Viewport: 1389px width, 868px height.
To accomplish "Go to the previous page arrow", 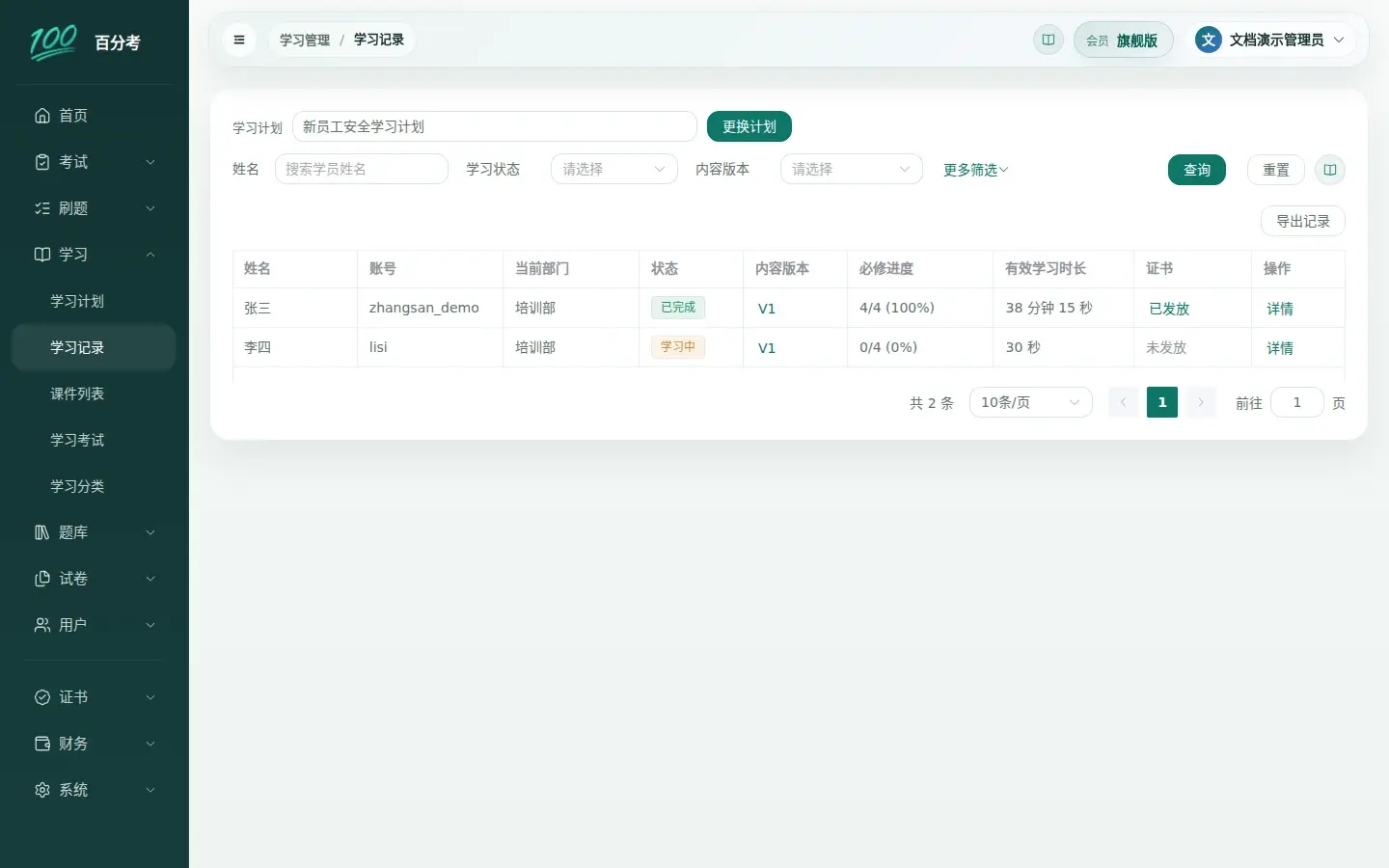I will [1124, 402].
